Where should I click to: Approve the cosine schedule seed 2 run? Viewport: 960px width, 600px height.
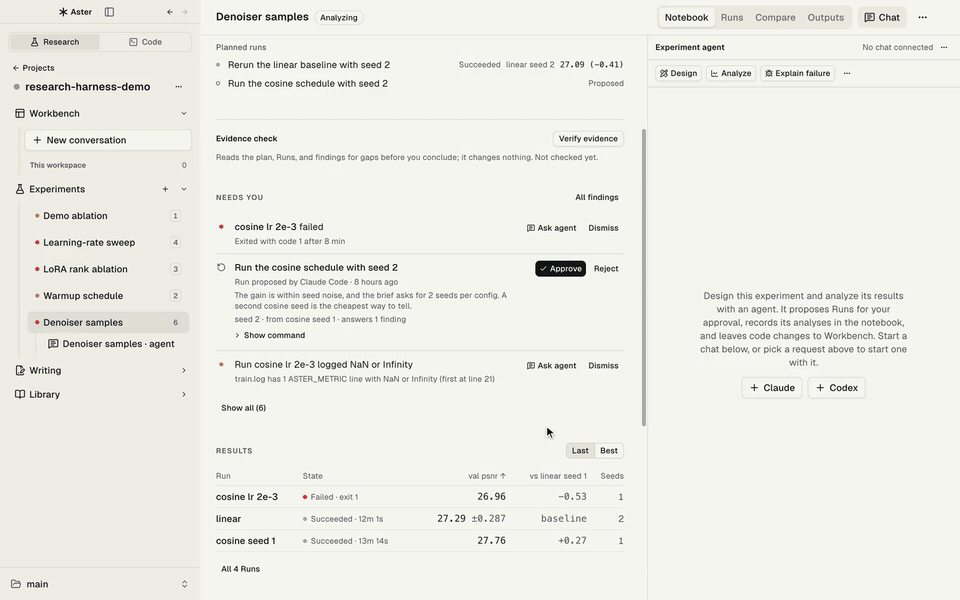click(x=560, y=269)
